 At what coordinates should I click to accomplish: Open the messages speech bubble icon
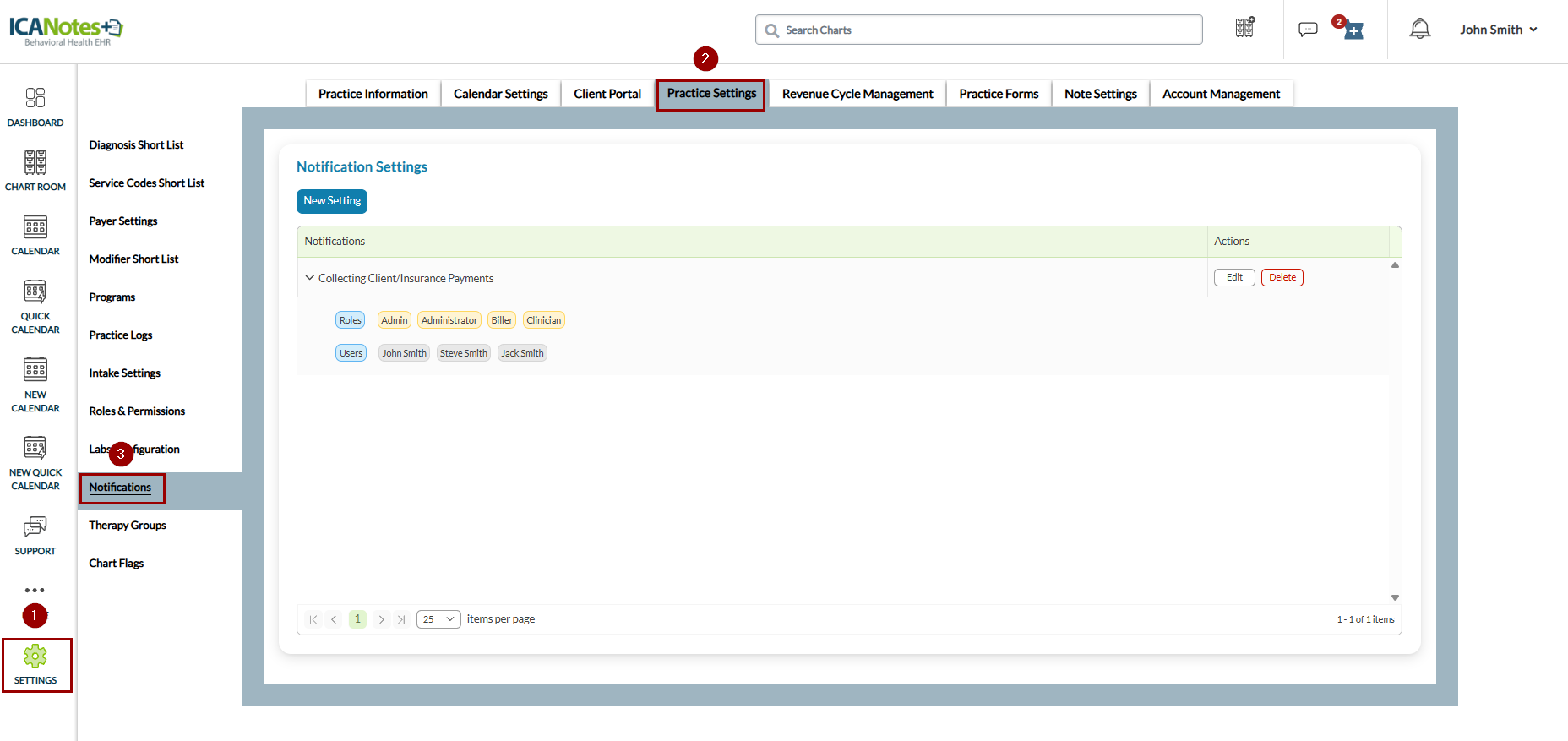[x=1307, y=30]
